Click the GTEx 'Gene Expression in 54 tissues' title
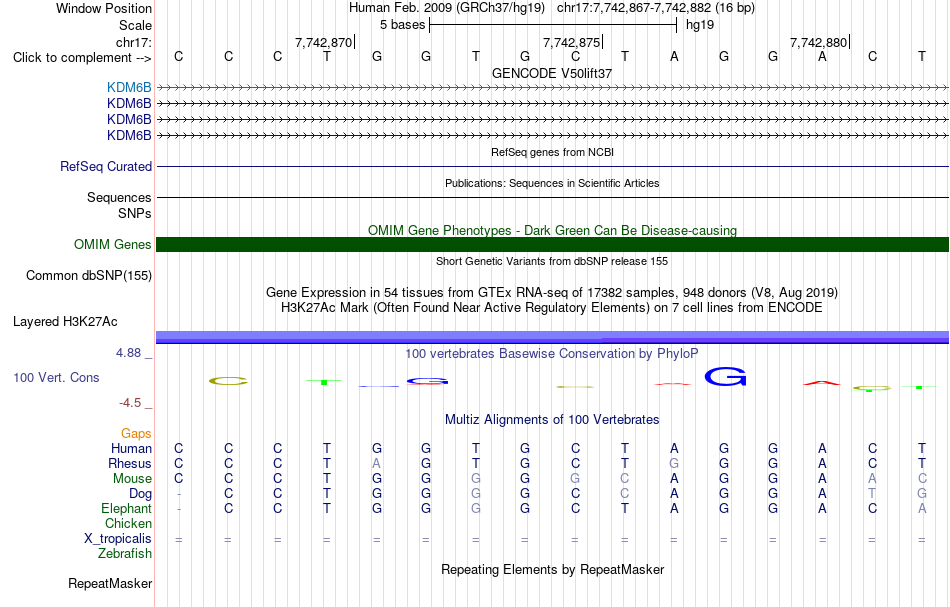This screenshot has height=607, width=950. click(552, 293)
